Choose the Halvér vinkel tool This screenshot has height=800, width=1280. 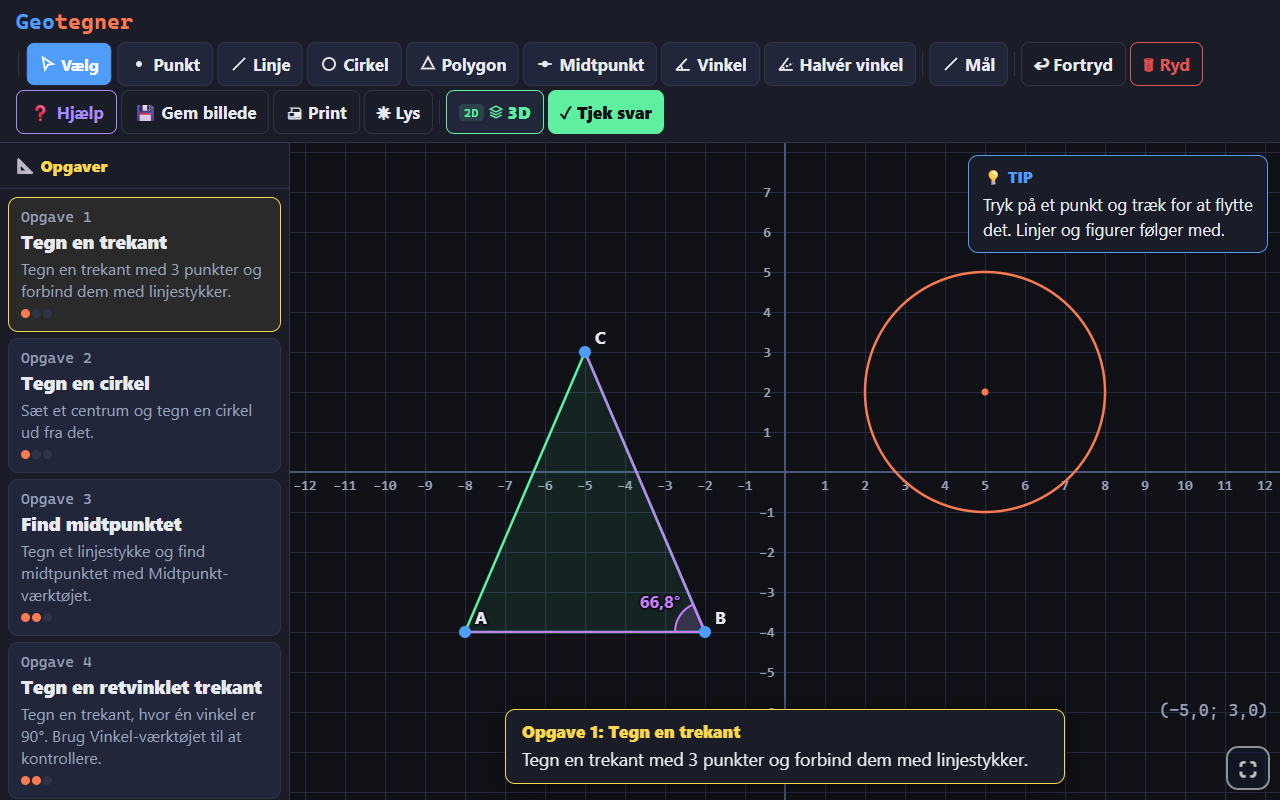[x=840, y=64]
